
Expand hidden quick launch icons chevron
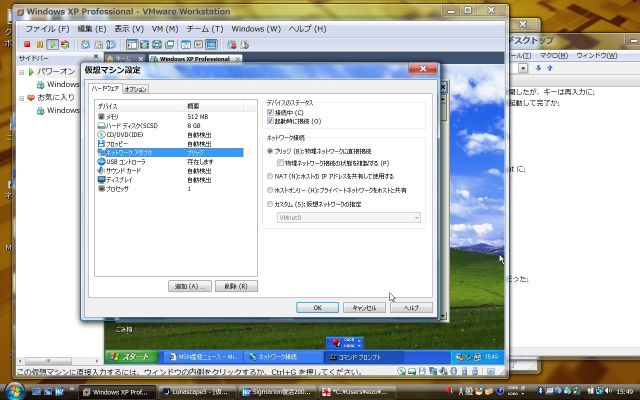point(72,389)
